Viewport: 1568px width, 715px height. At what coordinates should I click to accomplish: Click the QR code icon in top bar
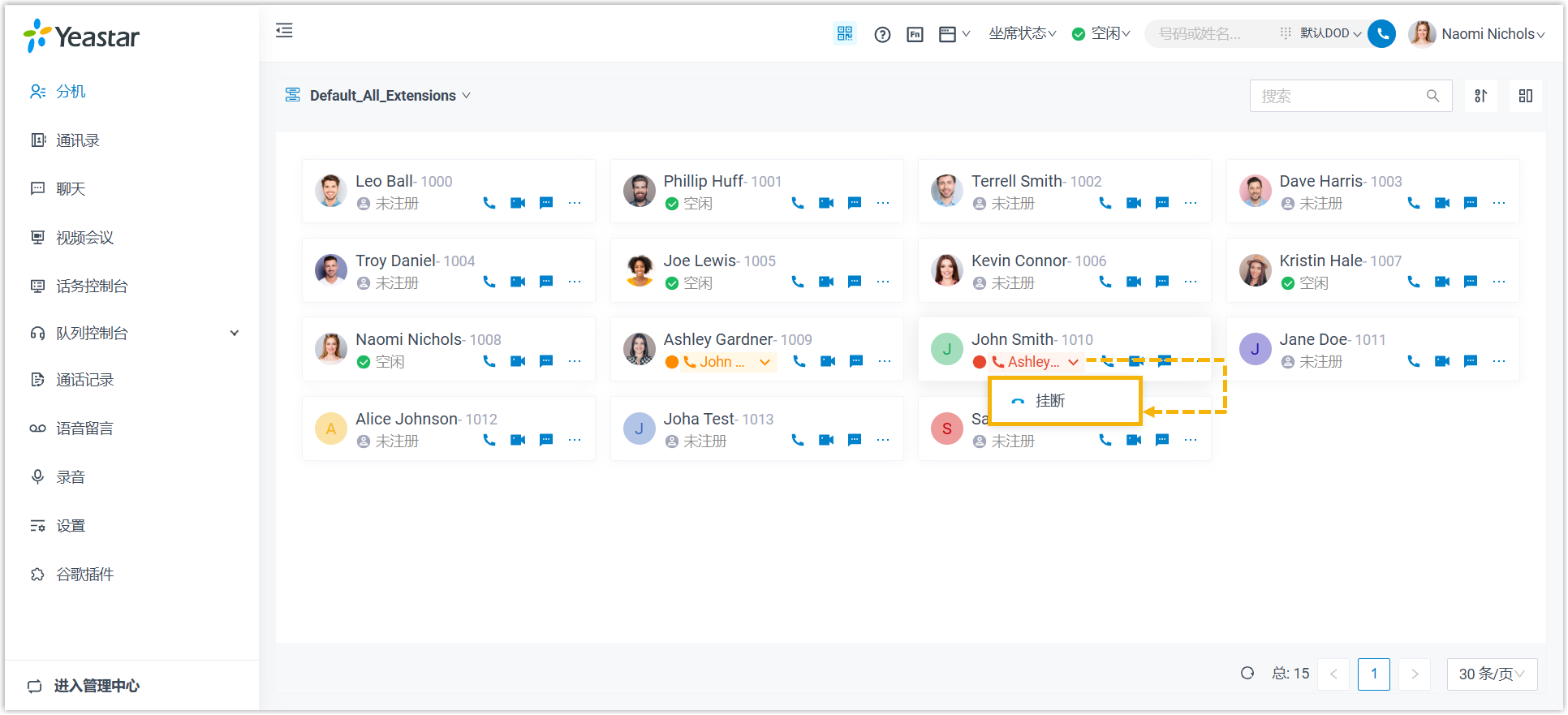click(845, 33)
